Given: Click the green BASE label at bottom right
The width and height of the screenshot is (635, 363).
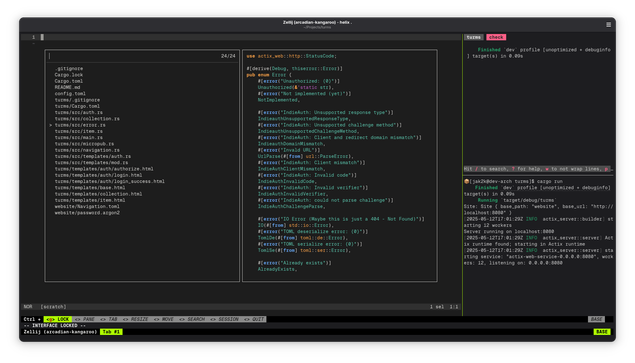Looking at the screenshot, I should 602,332.
